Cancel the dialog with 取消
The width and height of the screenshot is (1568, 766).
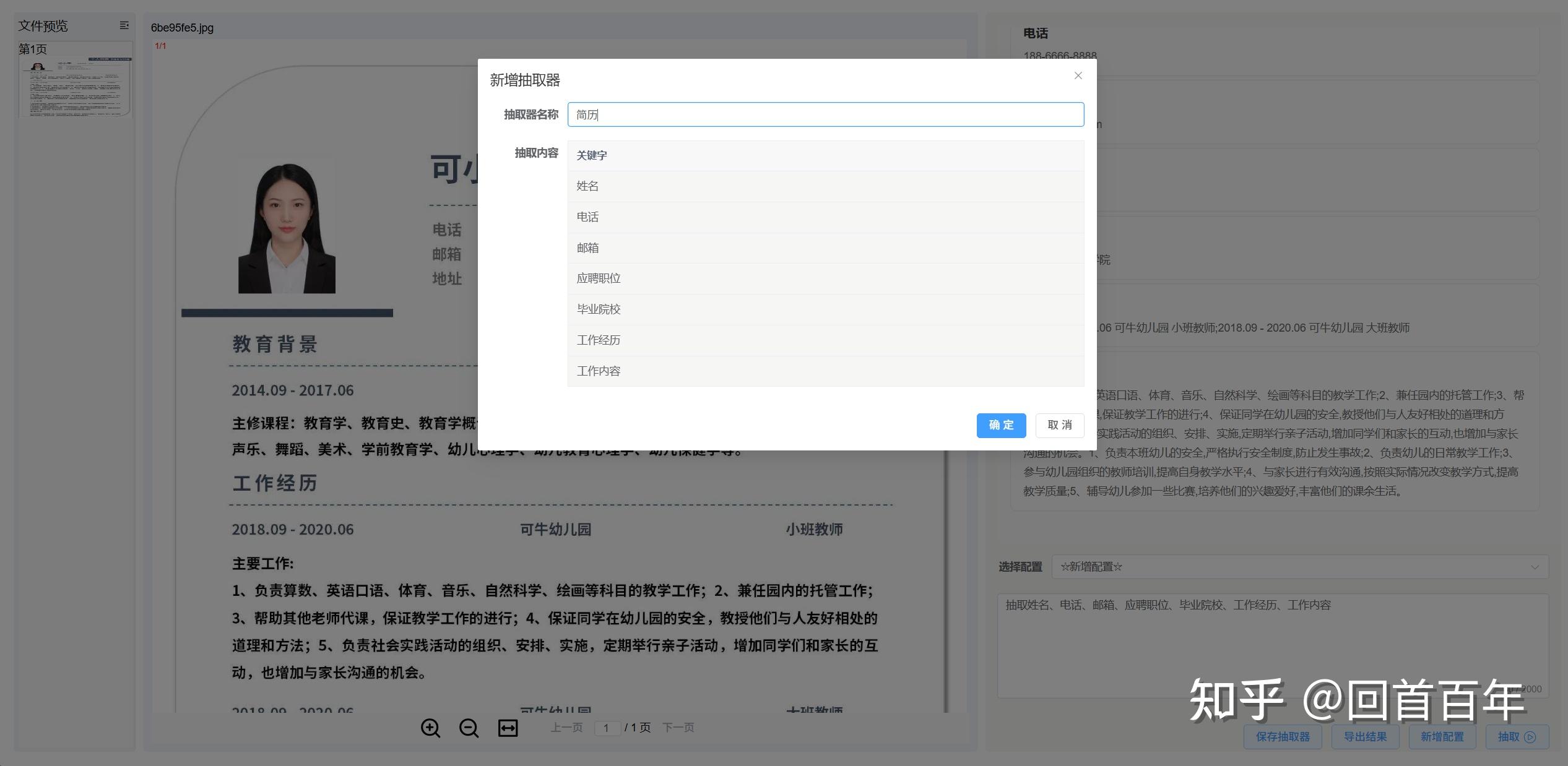coord(1059,426)
